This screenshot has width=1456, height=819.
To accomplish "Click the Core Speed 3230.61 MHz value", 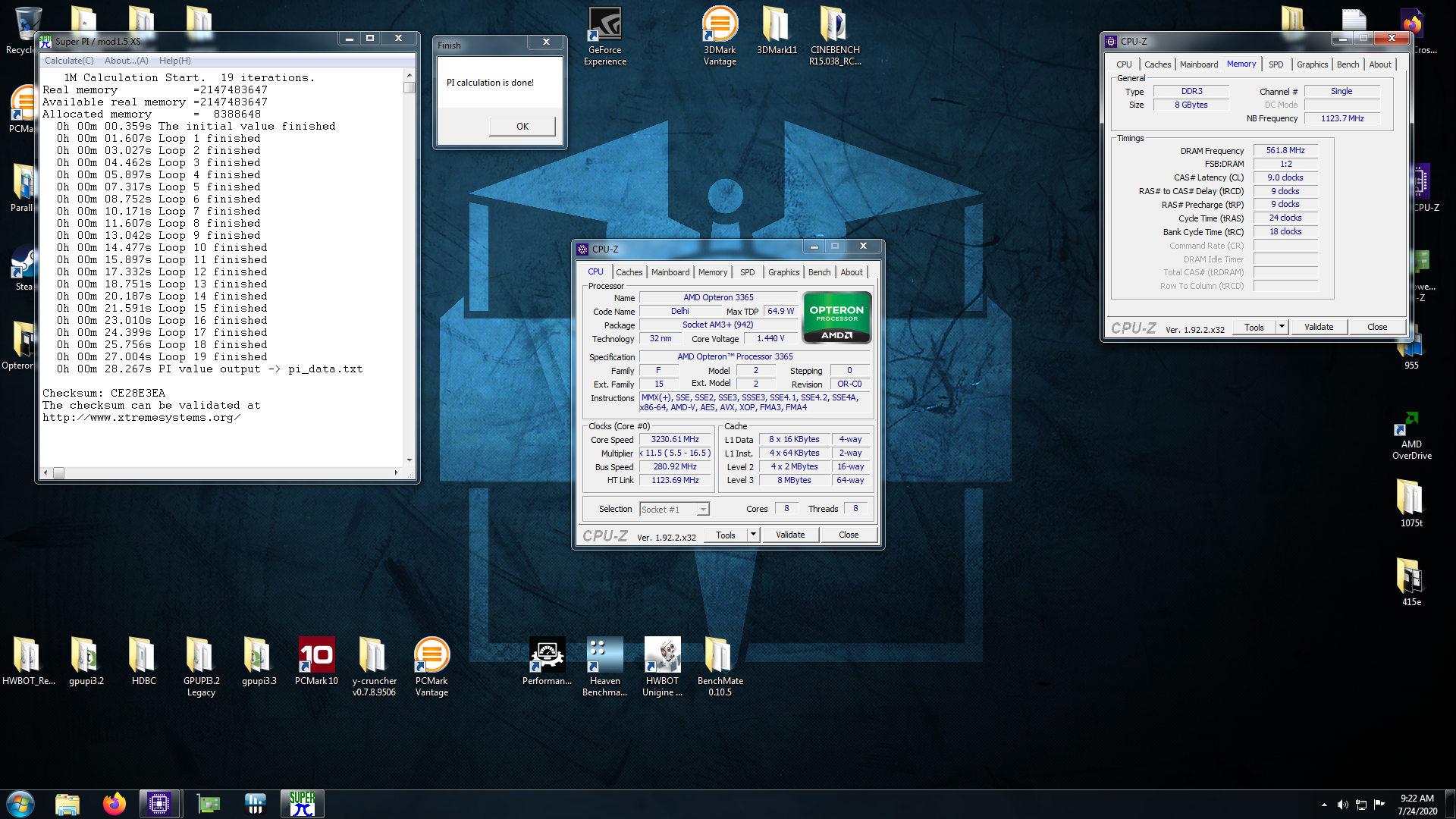I will coord(675,439).
